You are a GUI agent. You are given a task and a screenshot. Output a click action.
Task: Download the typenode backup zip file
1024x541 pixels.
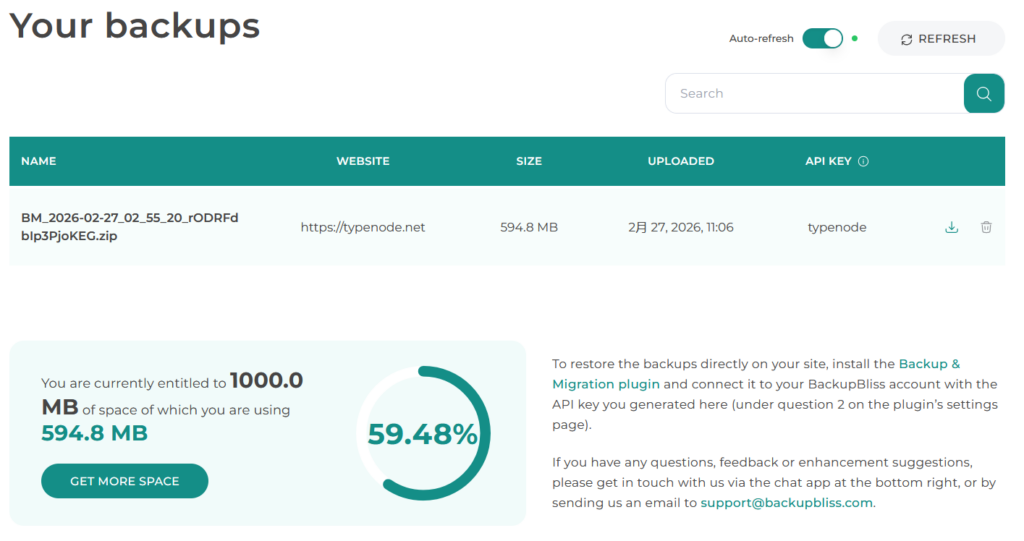tap(952, 227)
